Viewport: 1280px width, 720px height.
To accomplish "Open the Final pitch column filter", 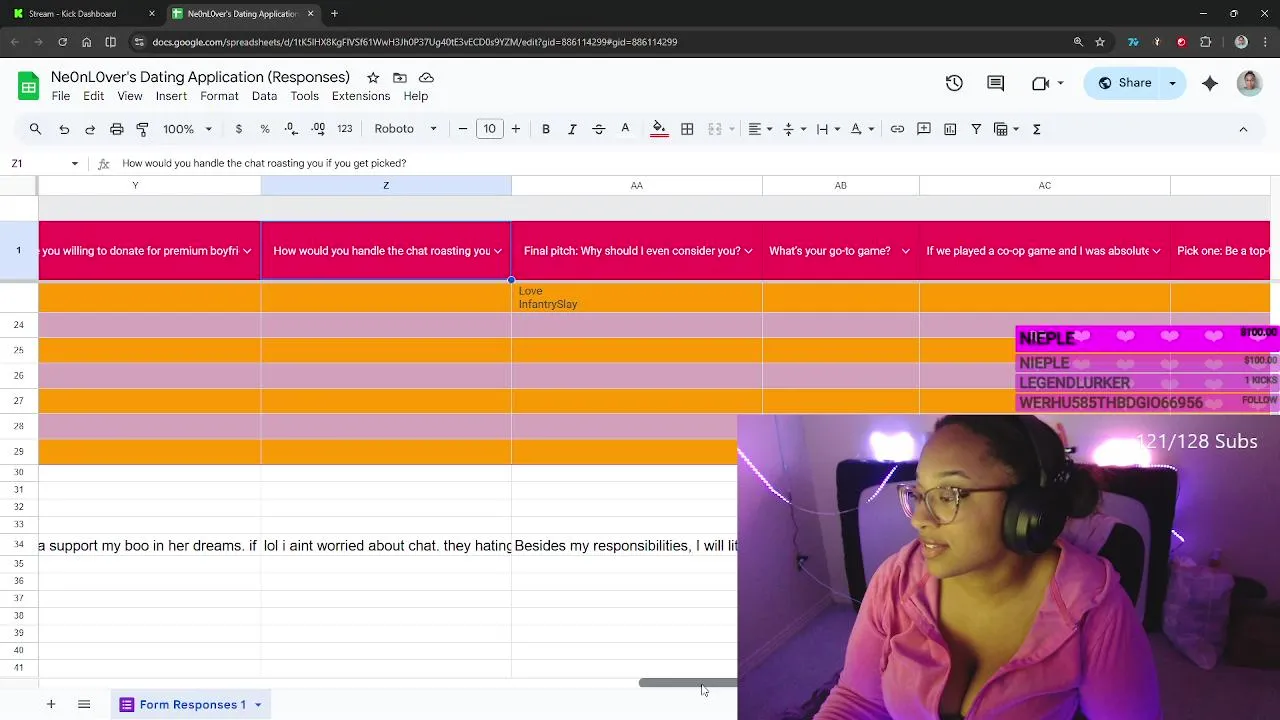I will coord(748,251).
